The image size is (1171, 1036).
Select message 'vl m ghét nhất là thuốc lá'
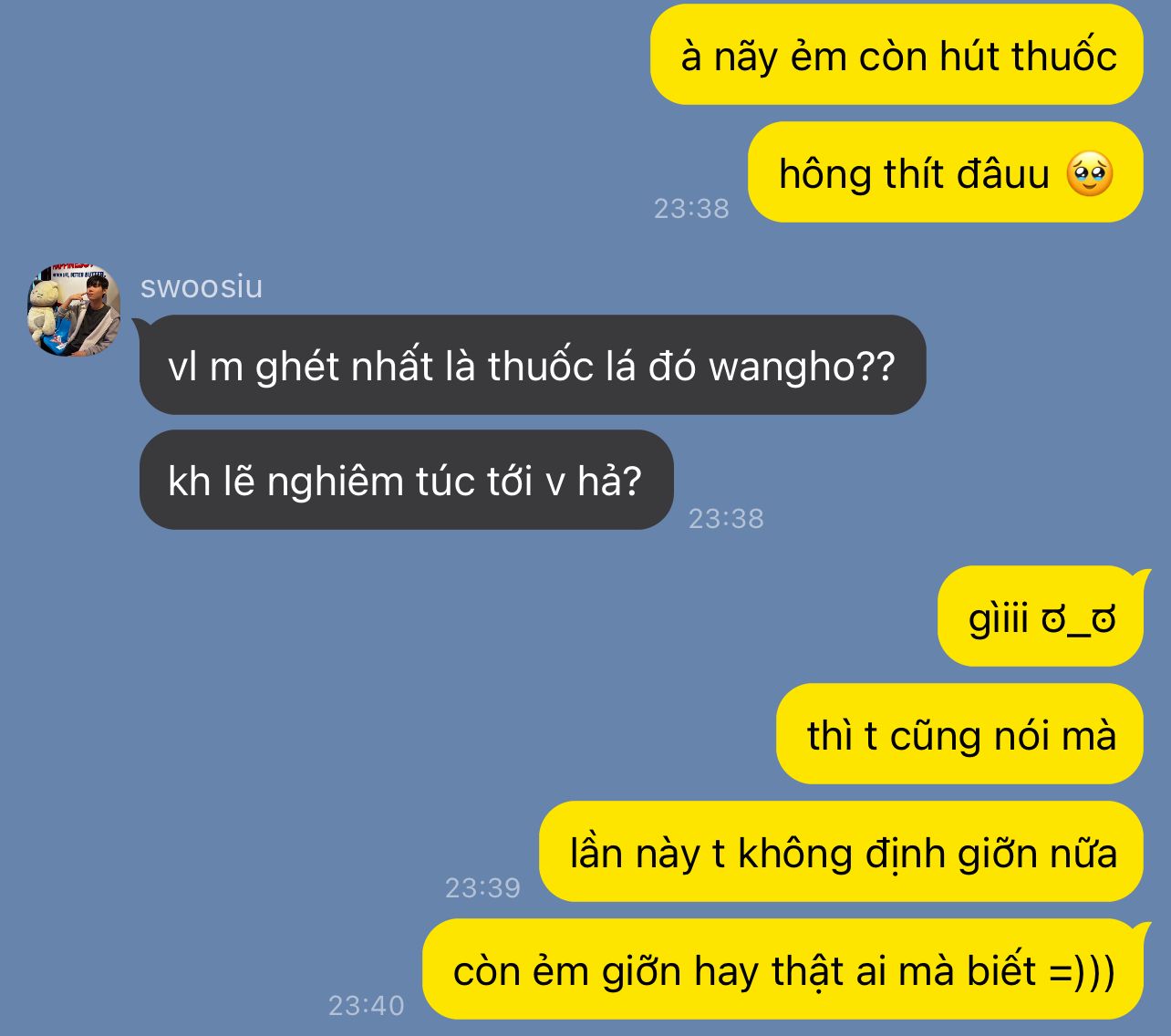pos(533,365)
